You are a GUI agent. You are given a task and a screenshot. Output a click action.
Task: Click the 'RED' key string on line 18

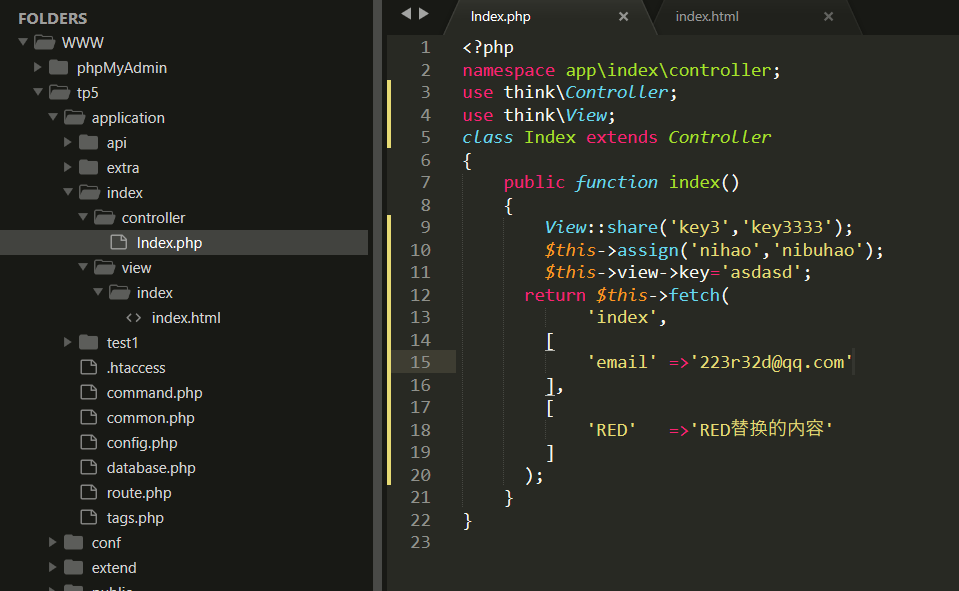tap(612, 429)
